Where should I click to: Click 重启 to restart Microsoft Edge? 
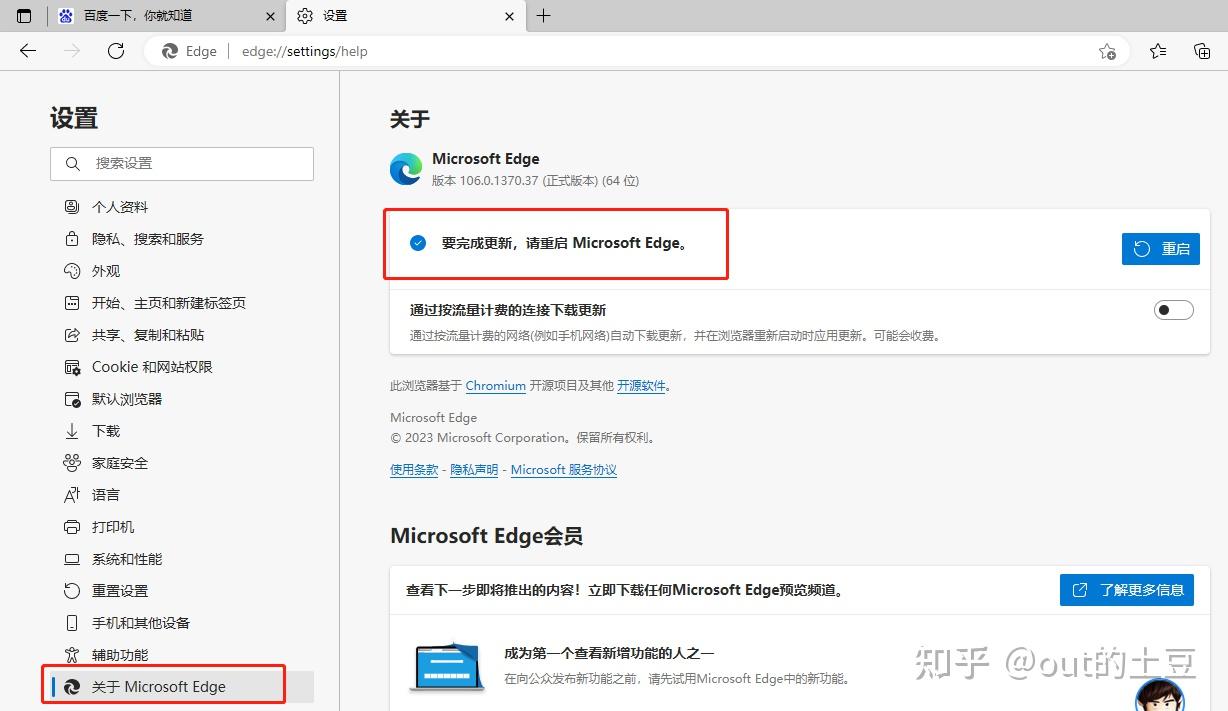tap(1160, 249)
